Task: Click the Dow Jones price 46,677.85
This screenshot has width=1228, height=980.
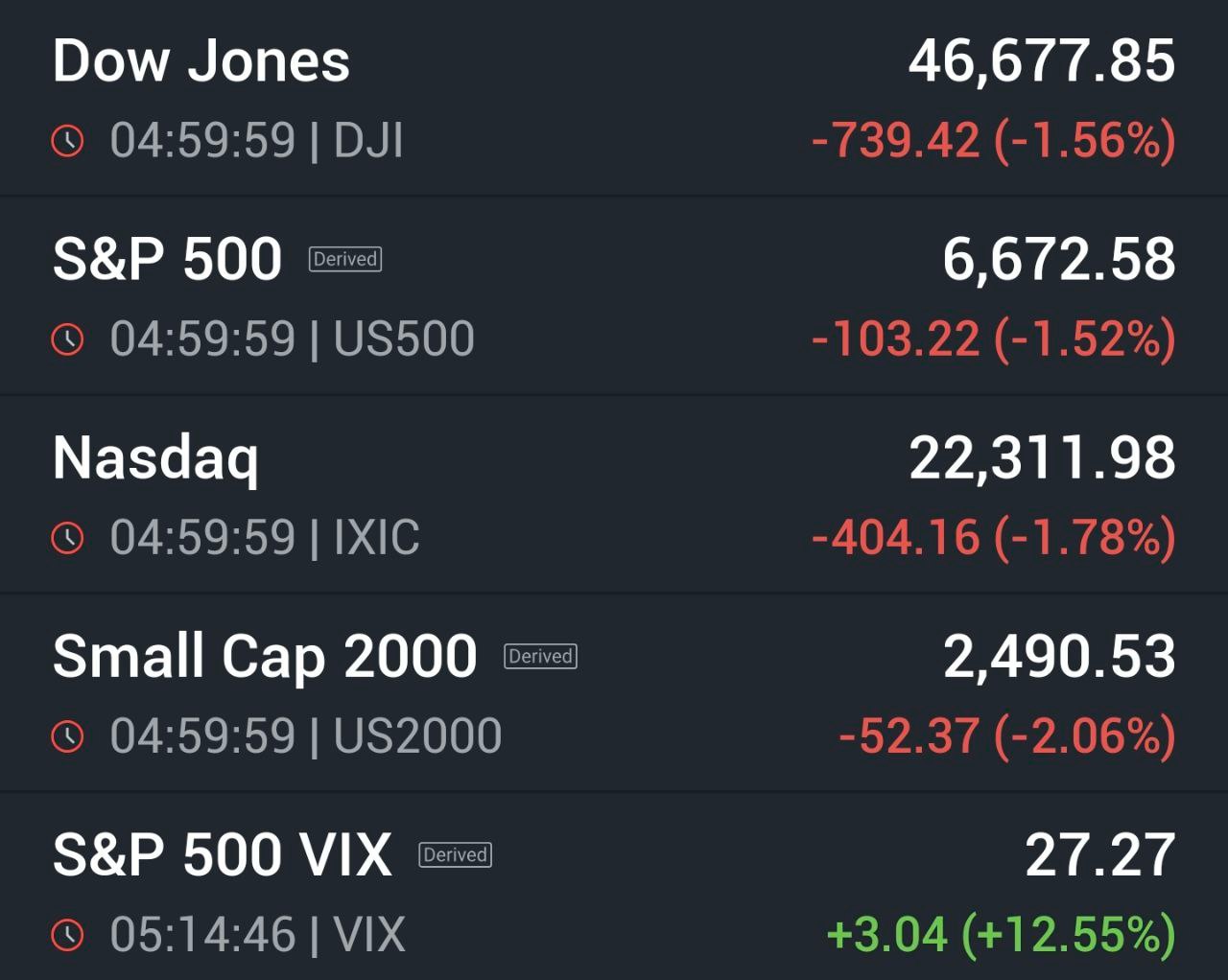Action: tap(1042, 61)
